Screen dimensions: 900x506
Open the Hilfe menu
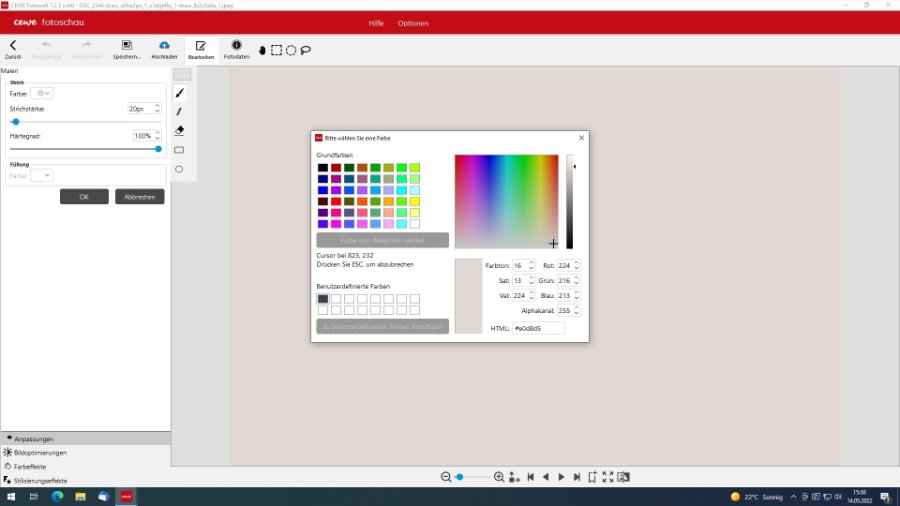(376, 24)
